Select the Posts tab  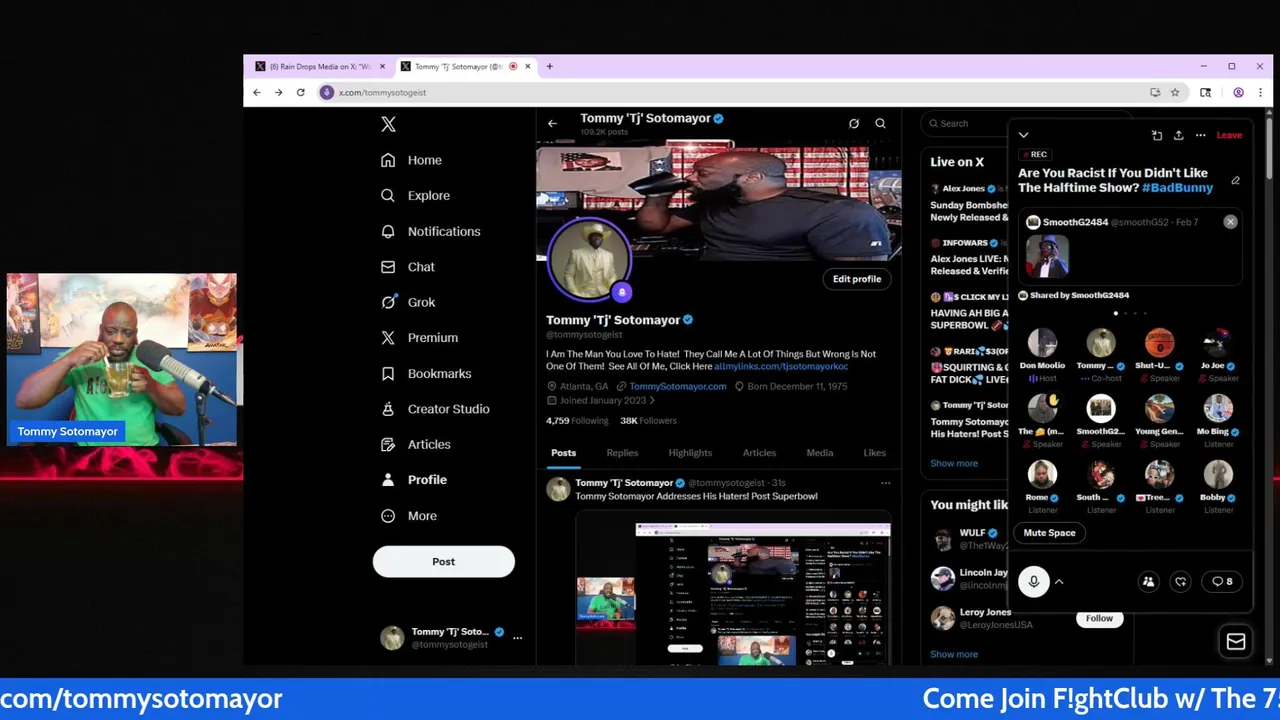coord(563,453)
